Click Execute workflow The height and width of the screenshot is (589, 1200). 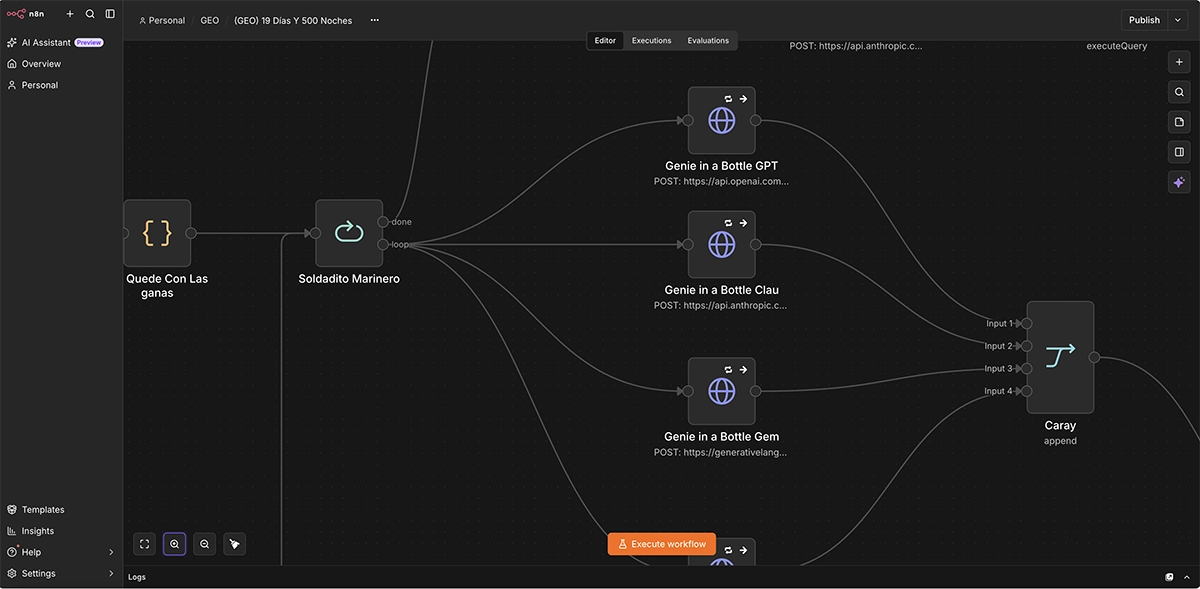[x=662, y=544]
